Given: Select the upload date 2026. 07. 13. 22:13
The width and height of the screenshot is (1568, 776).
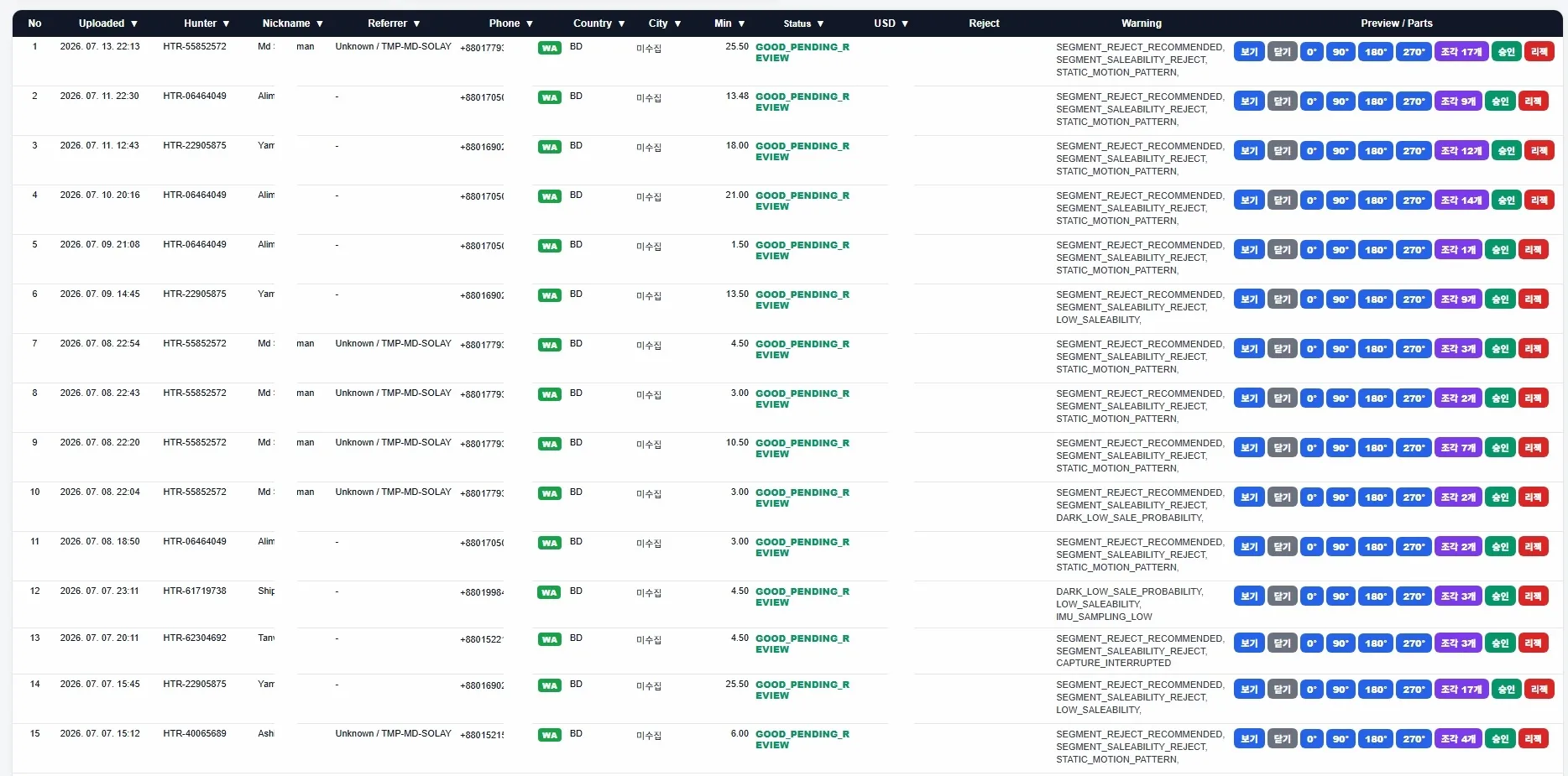Looking at the screenshot, I should (x=100, y=47).
